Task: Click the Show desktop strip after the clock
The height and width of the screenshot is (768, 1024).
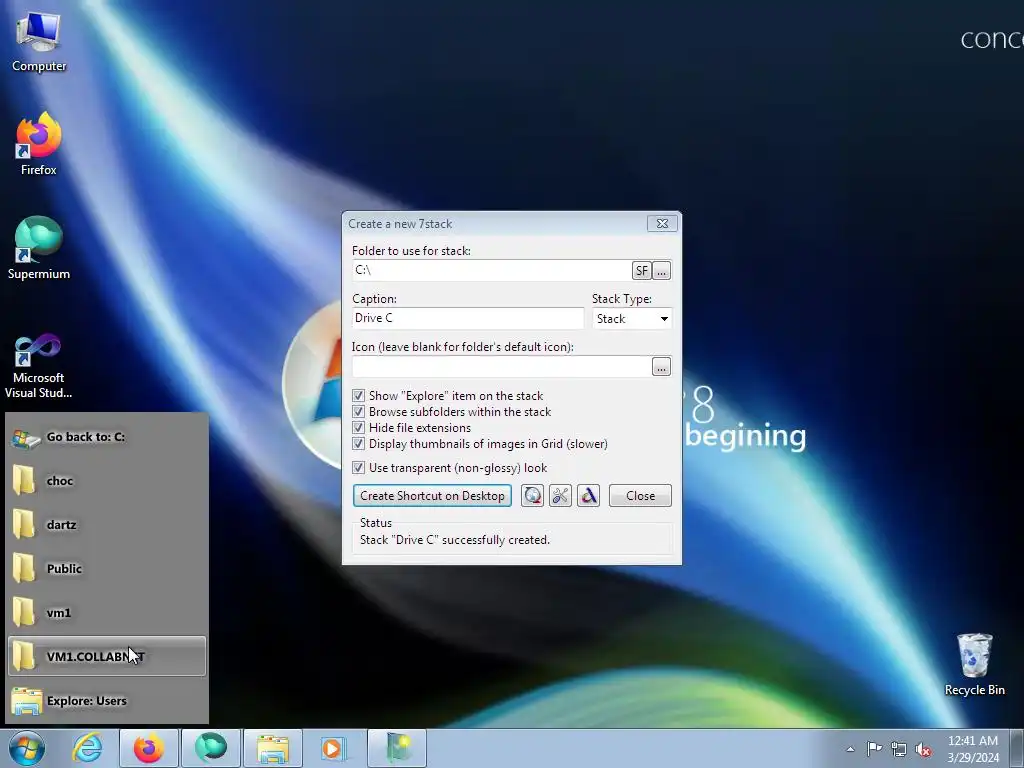Action: (1017, 748)
